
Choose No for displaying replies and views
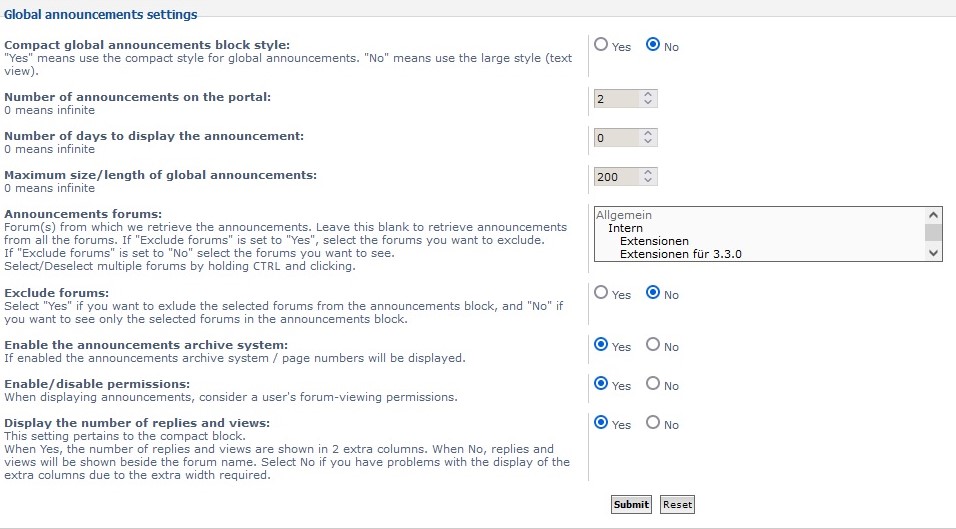pyautogui.click(x=653, y=423)
